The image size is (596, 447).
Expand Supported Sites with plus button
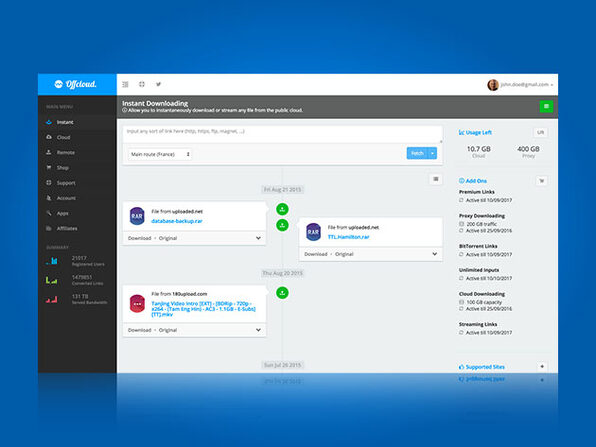pyautogui.click(x=542, y=367)
